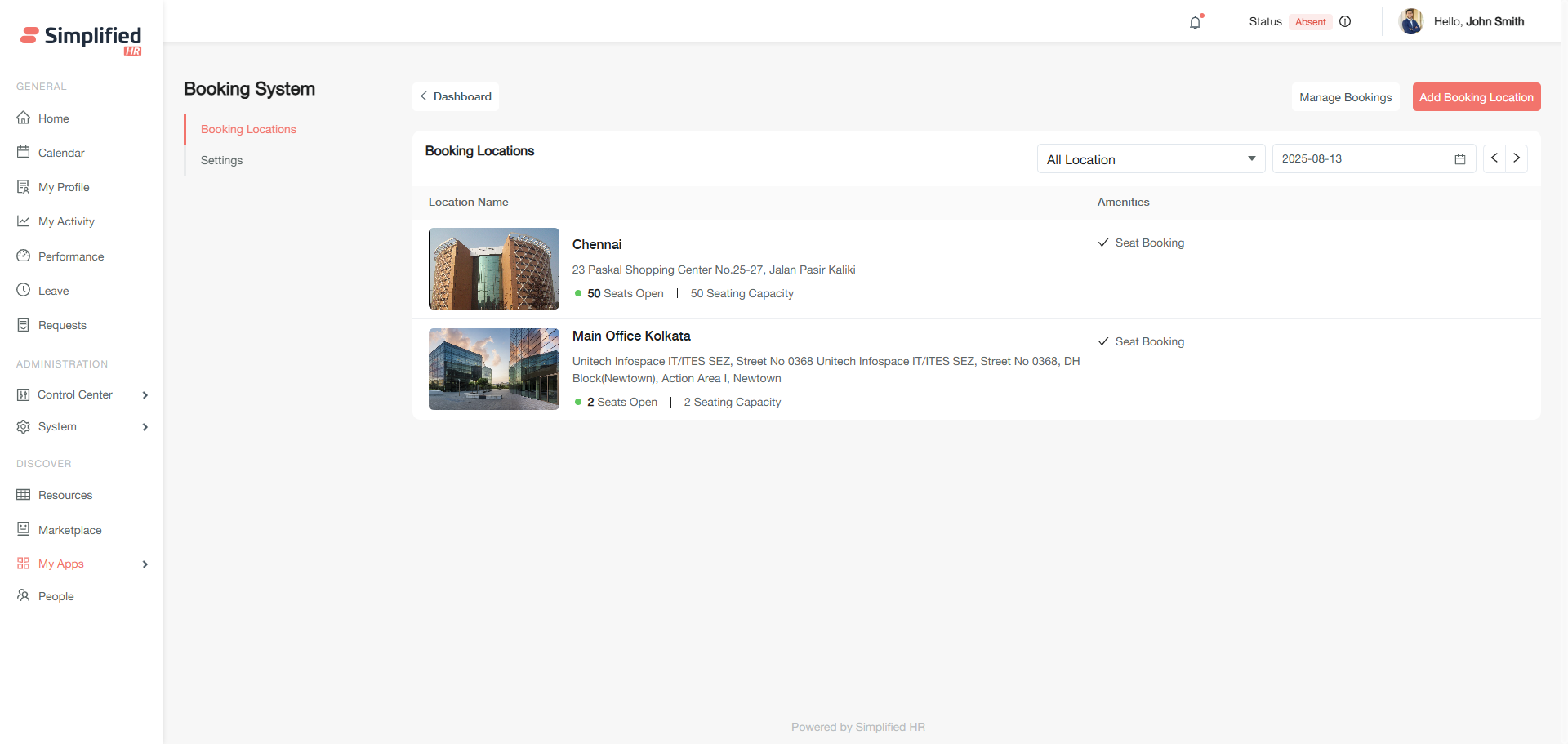The image size is (1568, 744).
Task: Expand the My Apps submenu
Action: tap(145, 564)
